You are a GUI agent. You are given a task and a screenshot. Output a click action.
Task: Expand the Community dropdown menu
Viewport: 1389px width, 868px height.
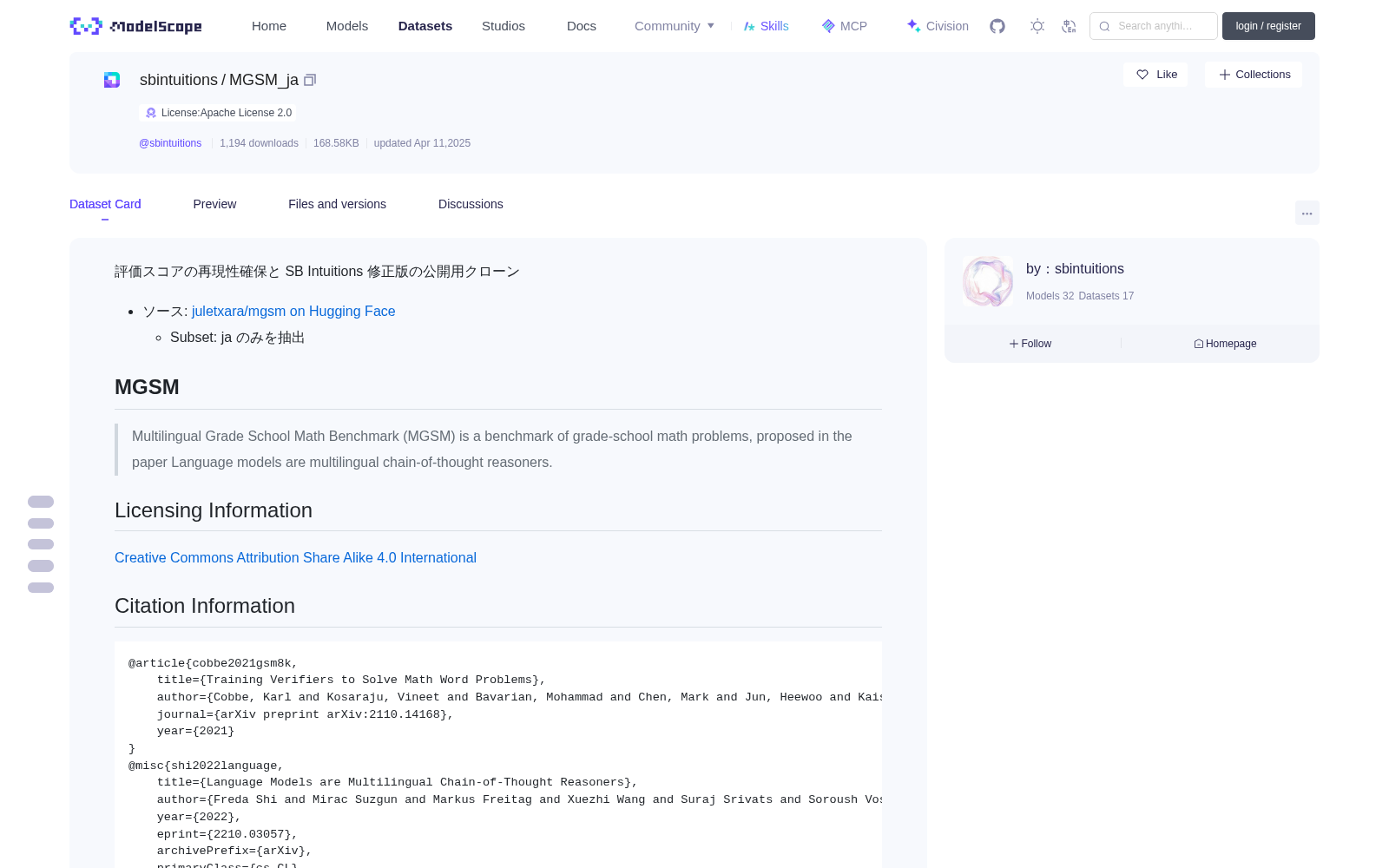675,26
